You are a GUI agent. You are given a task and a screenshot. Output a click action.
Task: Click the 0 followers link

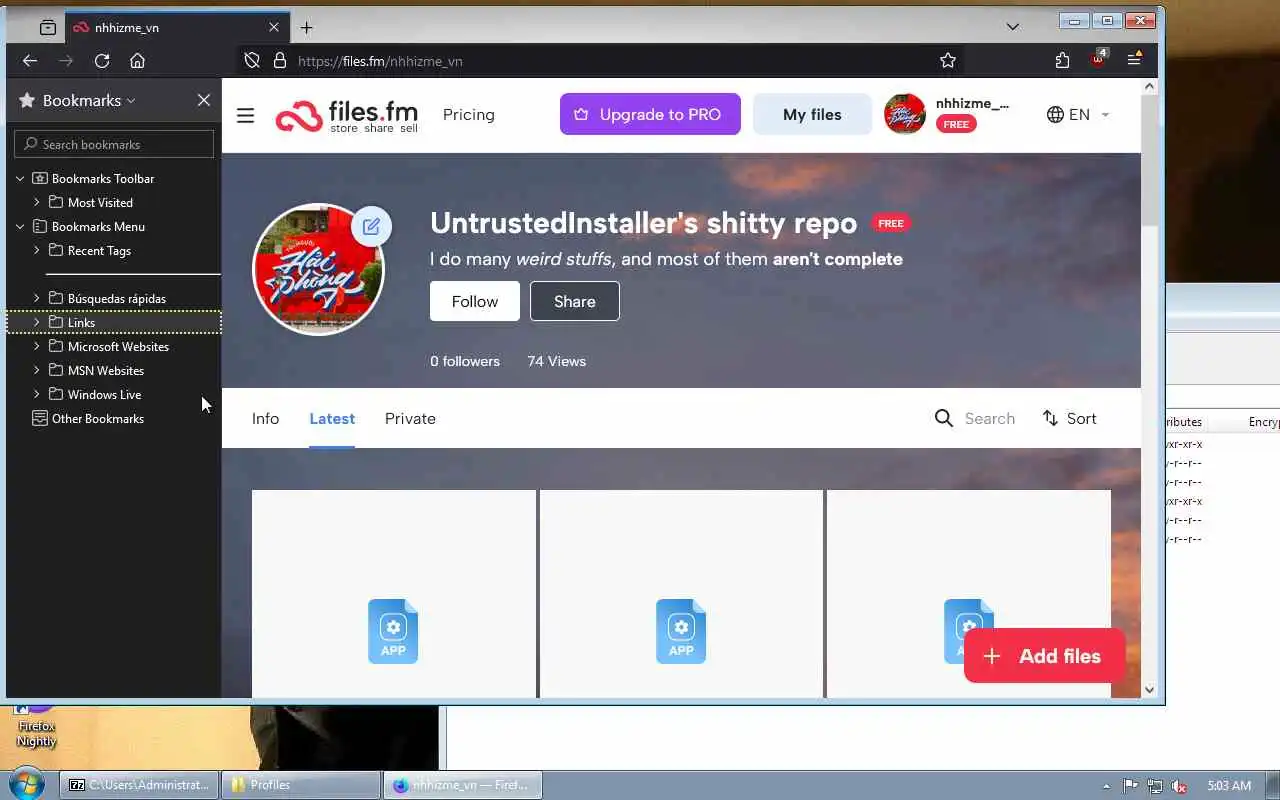(465, 361)
